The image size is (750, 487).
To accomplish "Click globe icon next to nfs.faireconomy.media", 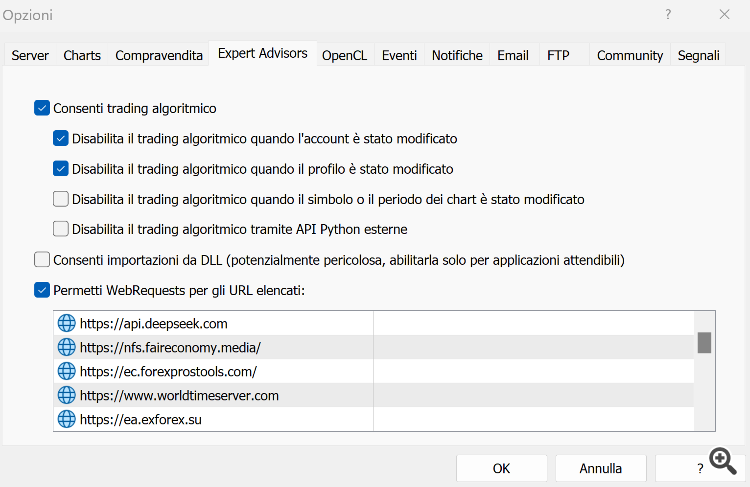I will click(66, 347).
